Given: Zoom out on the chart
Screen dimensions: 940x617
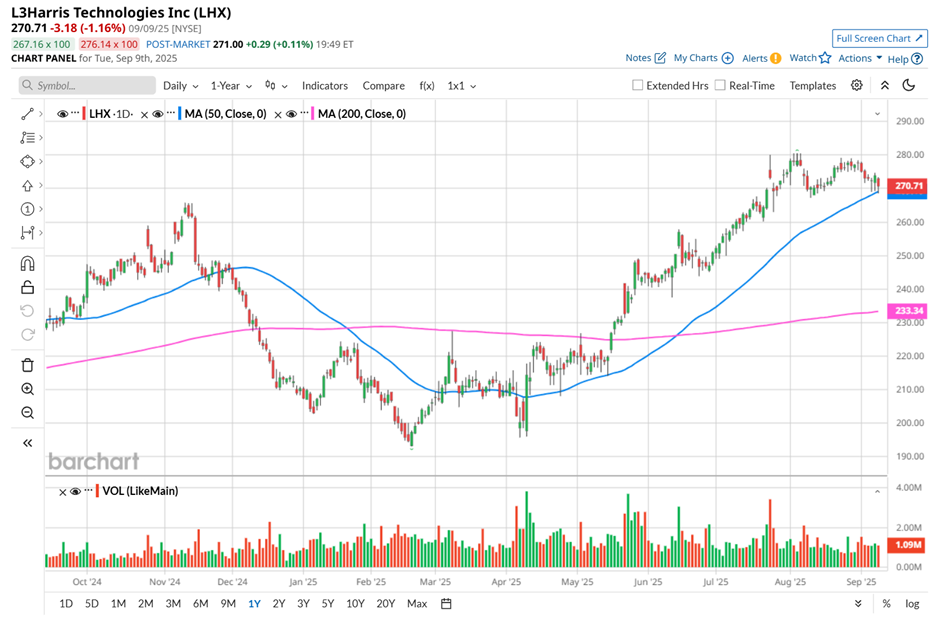Looking at the screenshot, I should 28,413.
